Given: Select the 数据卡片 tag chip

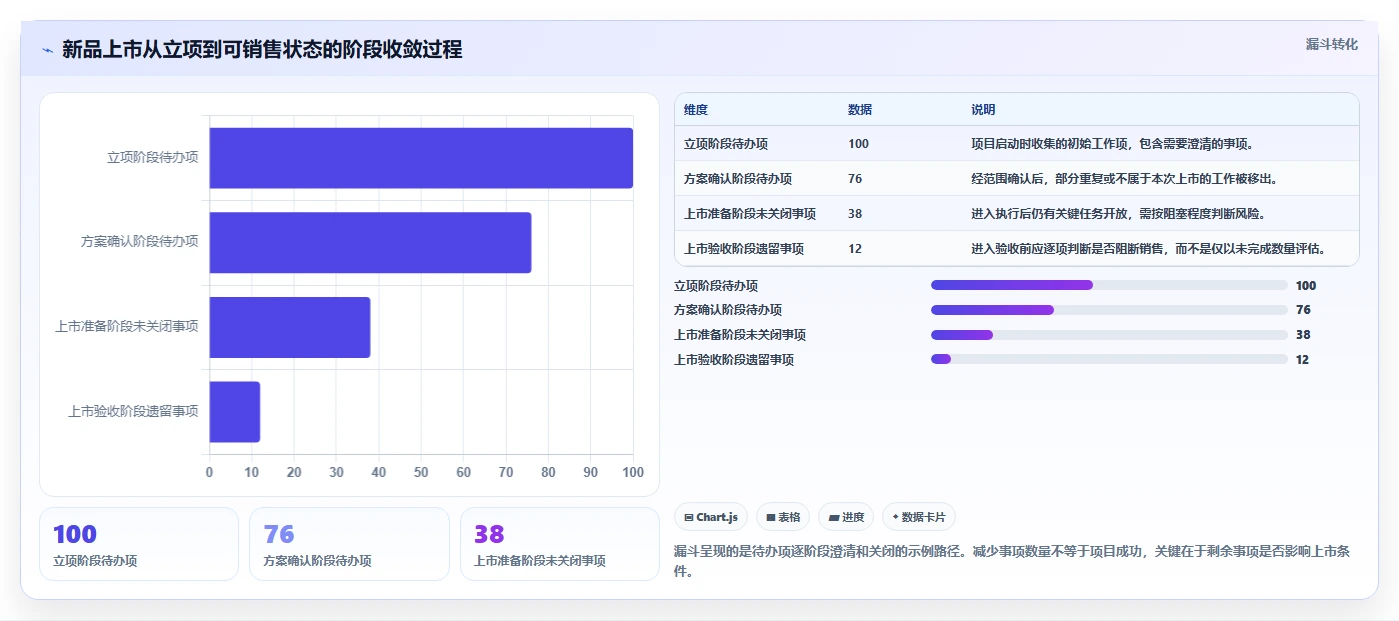Looking at the screenshot, I should tap(919, 517).
